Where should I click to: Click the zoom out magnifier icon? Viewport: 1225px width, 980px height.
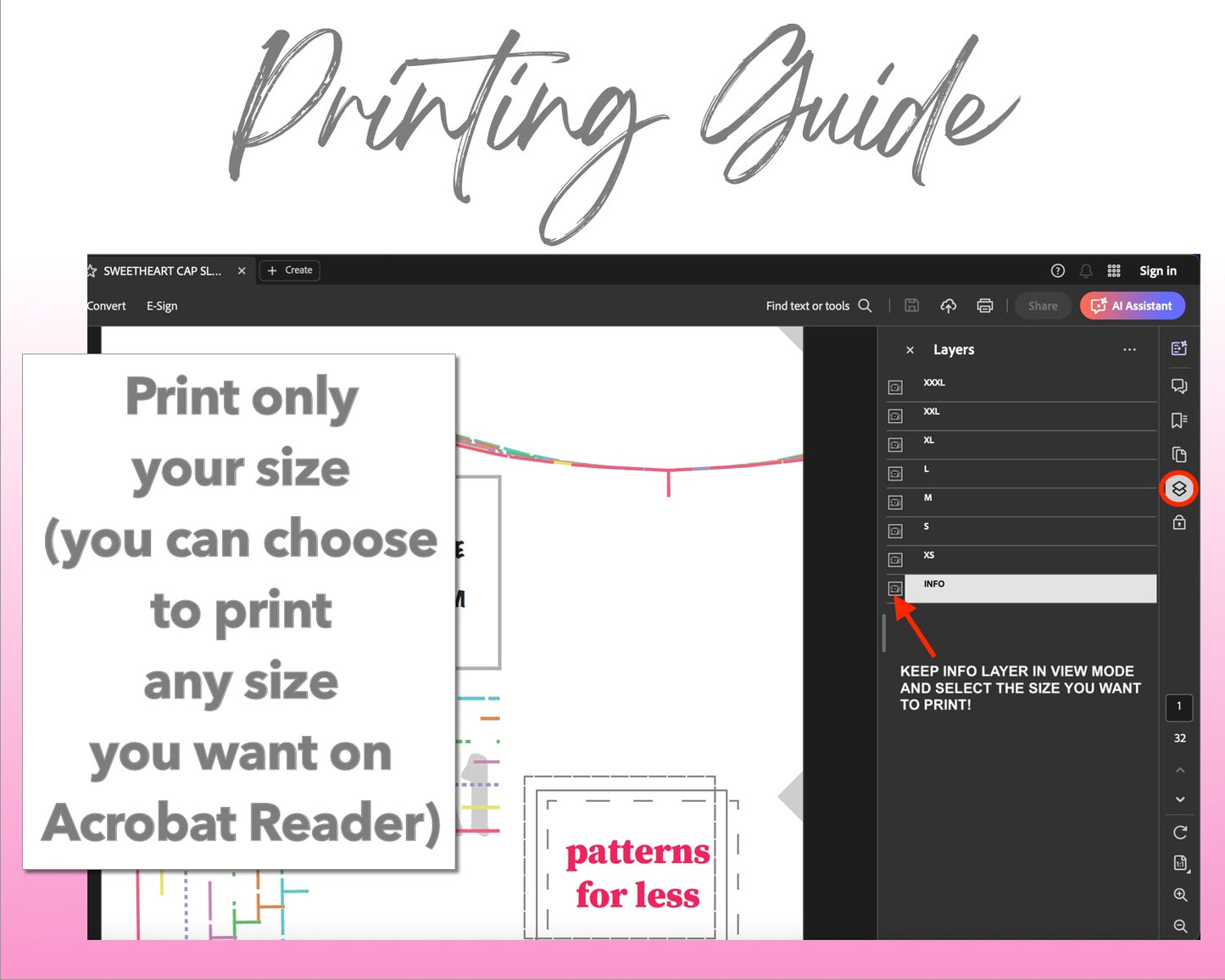click(x=1179, y=927)
